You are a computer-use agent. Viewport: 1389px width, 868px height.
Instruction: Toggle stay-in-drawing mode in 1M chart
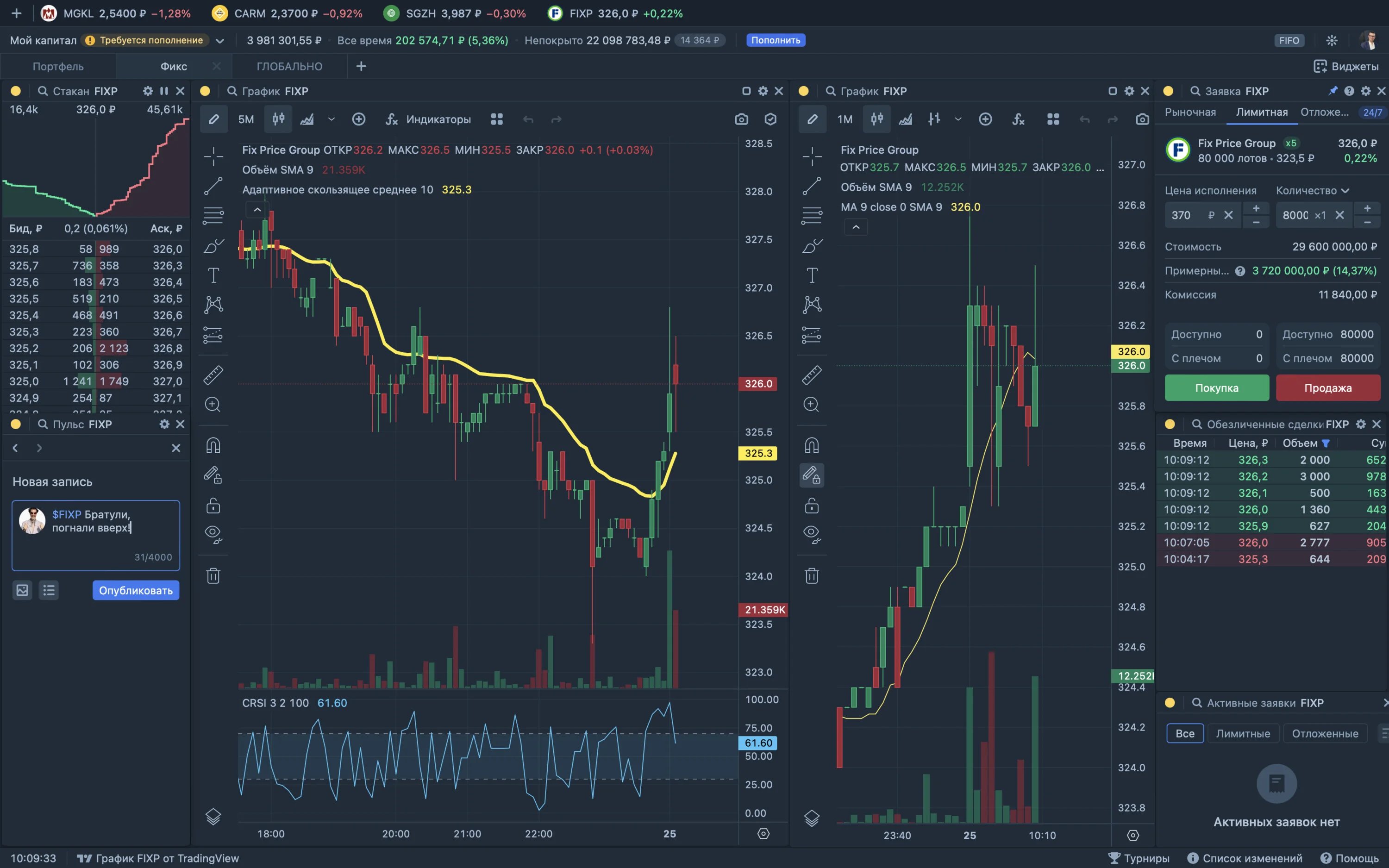click(x=812, y=475)
